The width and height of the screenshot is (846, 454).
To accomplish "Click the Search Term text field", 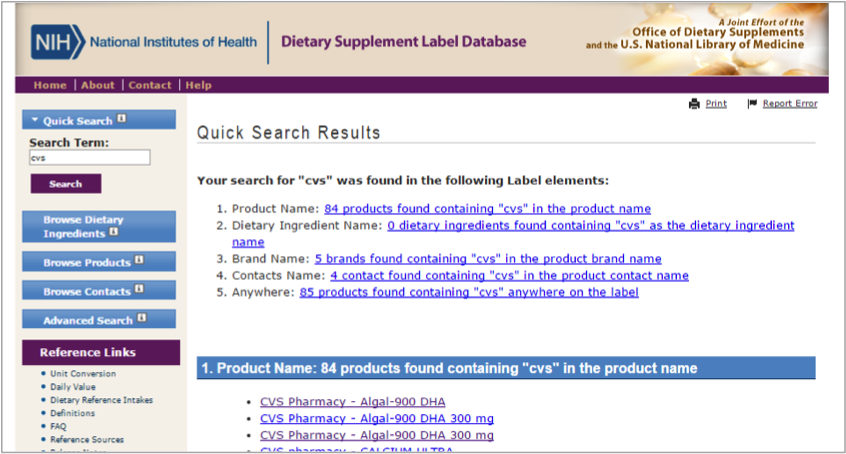I will pos(89,158).
